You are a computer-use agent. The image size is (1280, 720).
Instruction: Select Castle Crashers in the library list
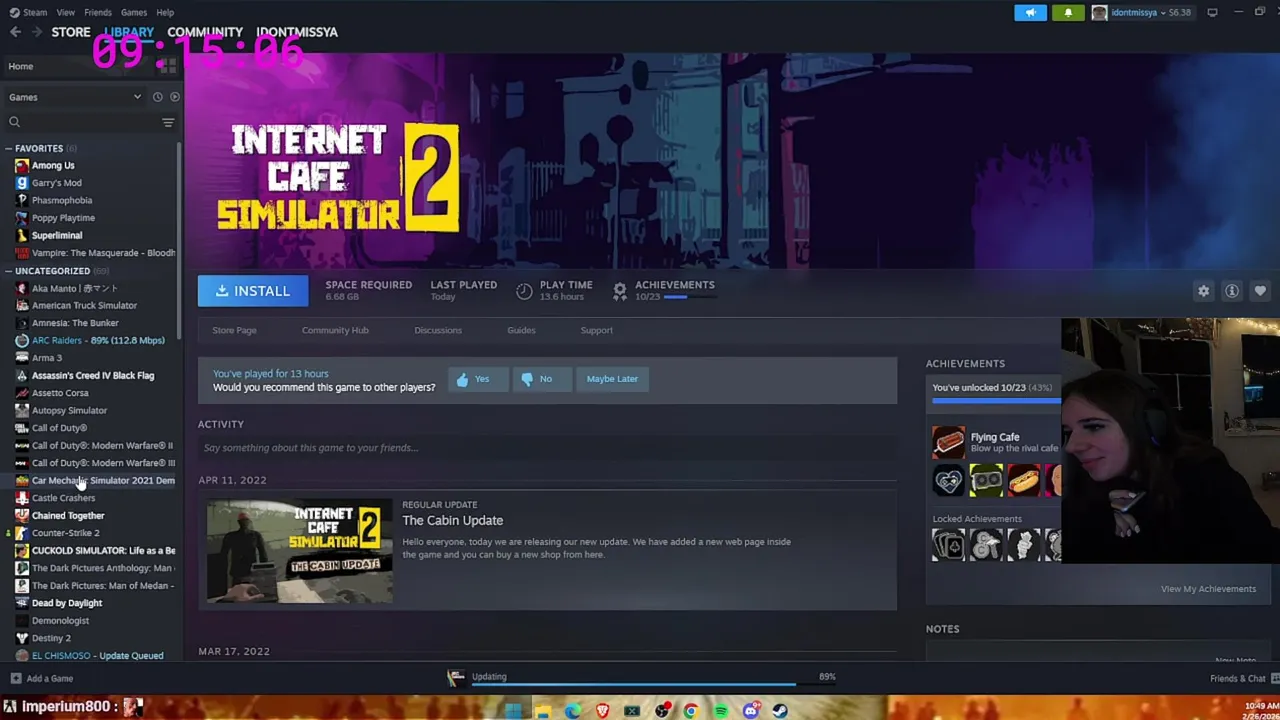point(63,498)
